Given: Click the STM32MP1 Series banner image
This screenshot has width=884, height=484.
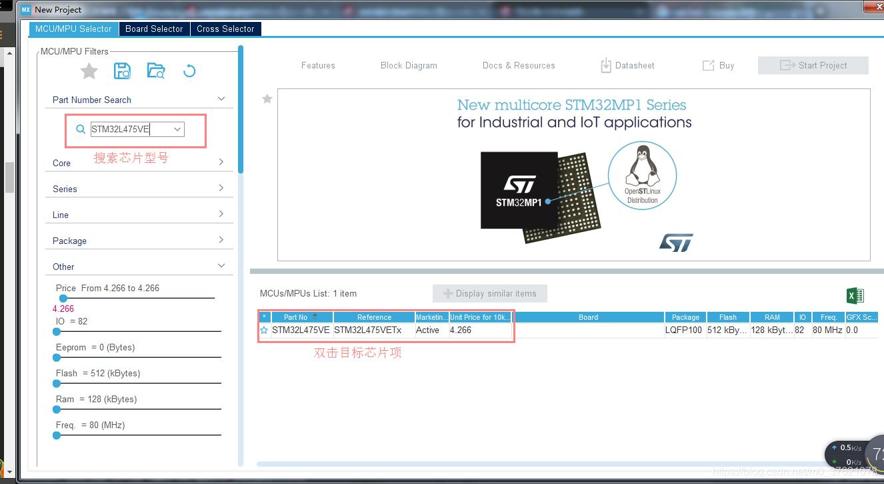Looking at the screenshot, I should pyautogui.click(x=574, y=175).
